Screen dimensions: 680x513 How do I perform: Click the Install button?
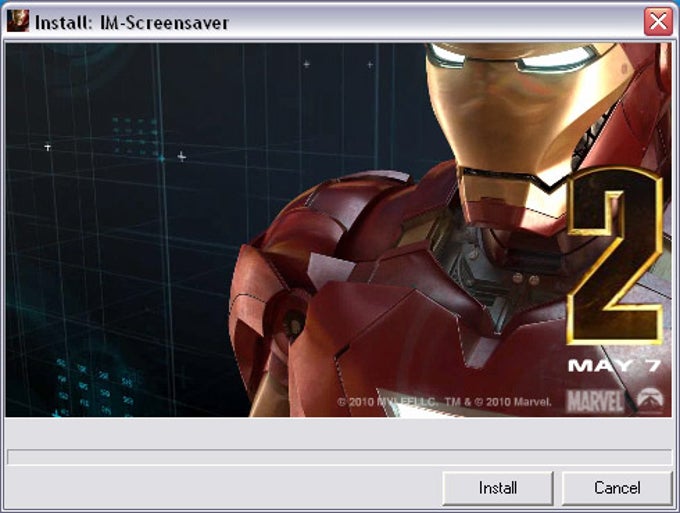[x=498, y=488]
